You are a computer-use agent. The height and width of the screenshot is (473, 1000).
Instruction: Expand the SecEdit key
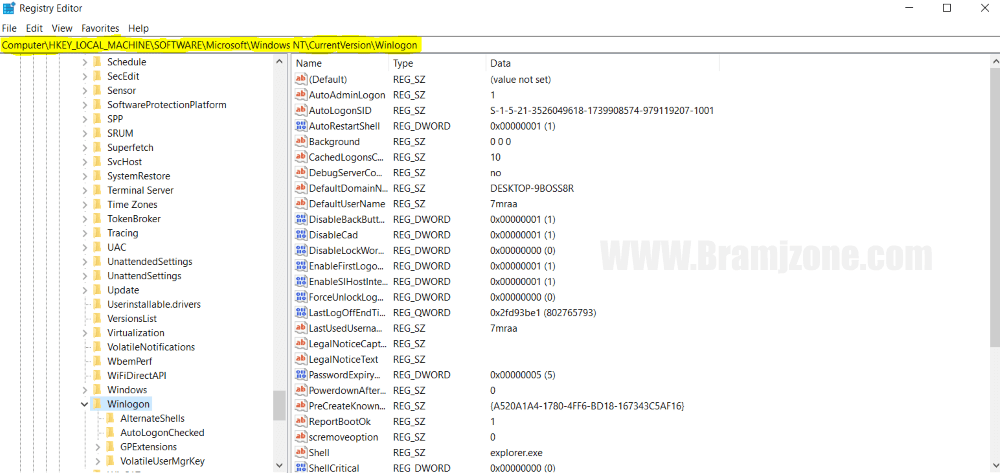click(84, 76)
